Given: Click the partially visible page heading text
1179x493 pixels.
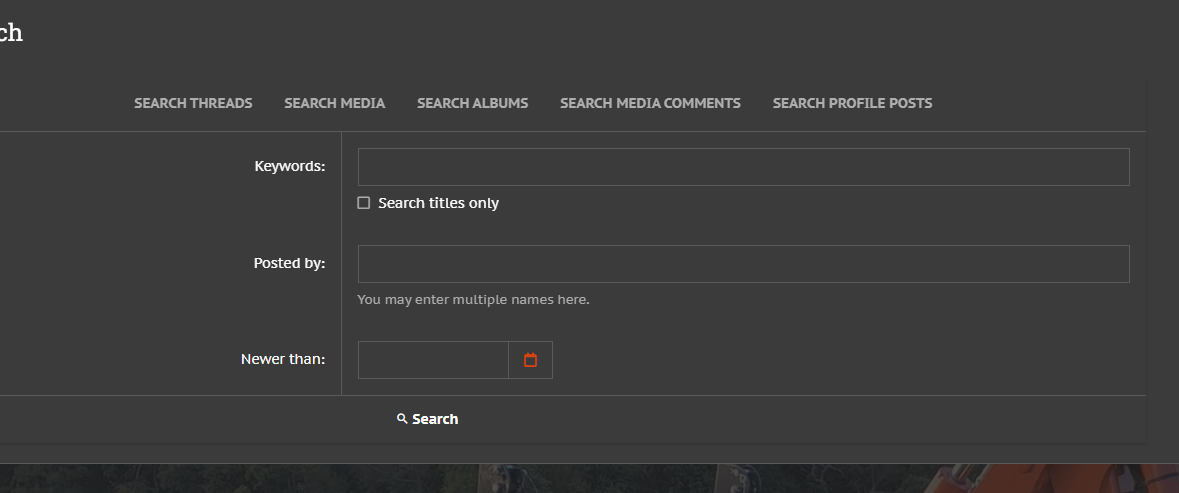Looking at the screenshot, I should point(10,33).
